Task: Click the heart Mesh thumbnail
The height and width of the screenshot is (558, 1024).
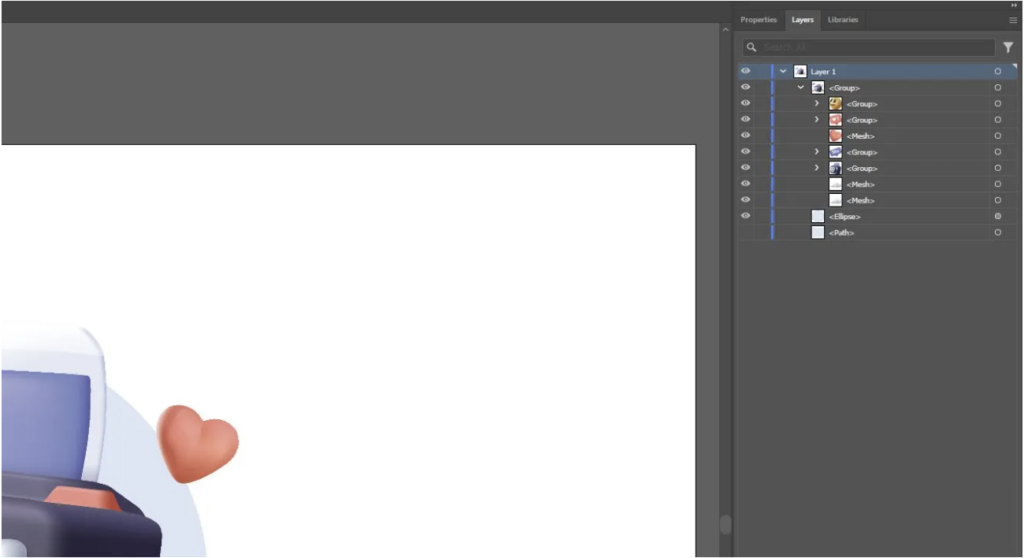Action: click(x=835, y=136)
